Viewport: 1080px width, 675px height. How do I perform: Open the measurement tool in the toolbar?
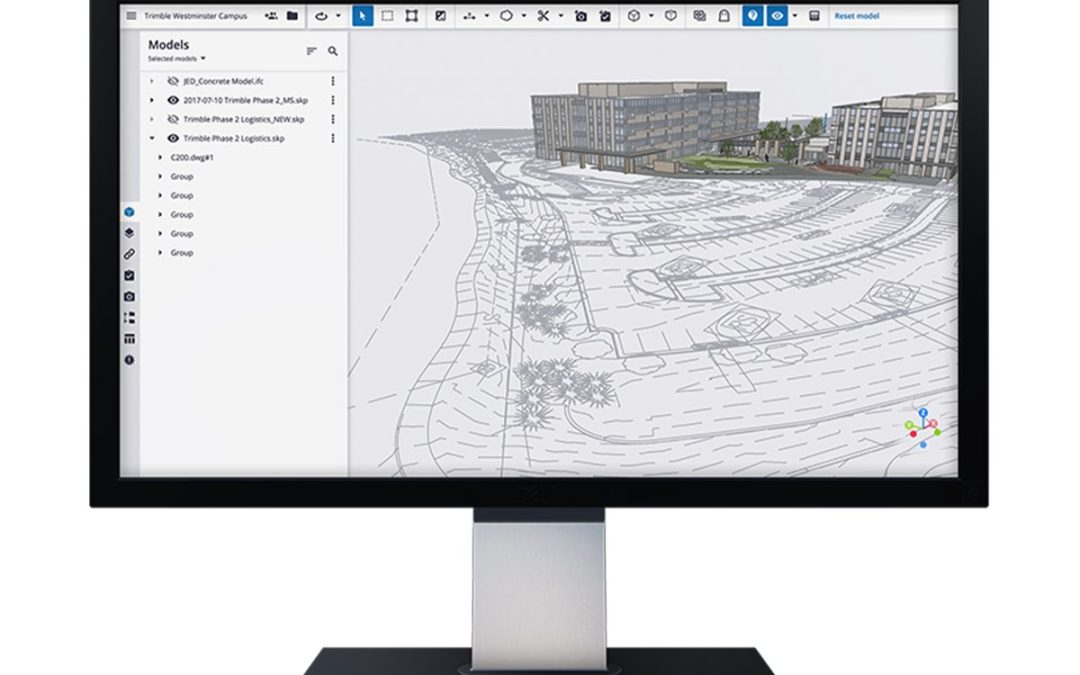point(467,15)
